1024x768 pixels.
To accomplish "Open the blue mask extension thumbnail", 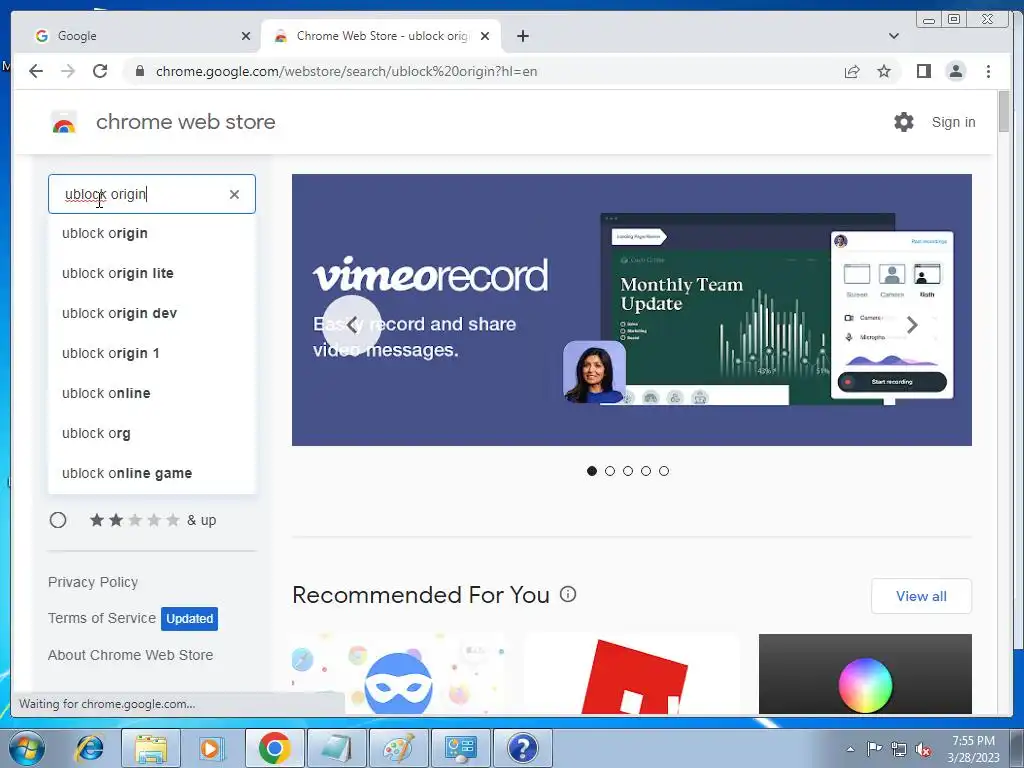I will tap(398, 673).
